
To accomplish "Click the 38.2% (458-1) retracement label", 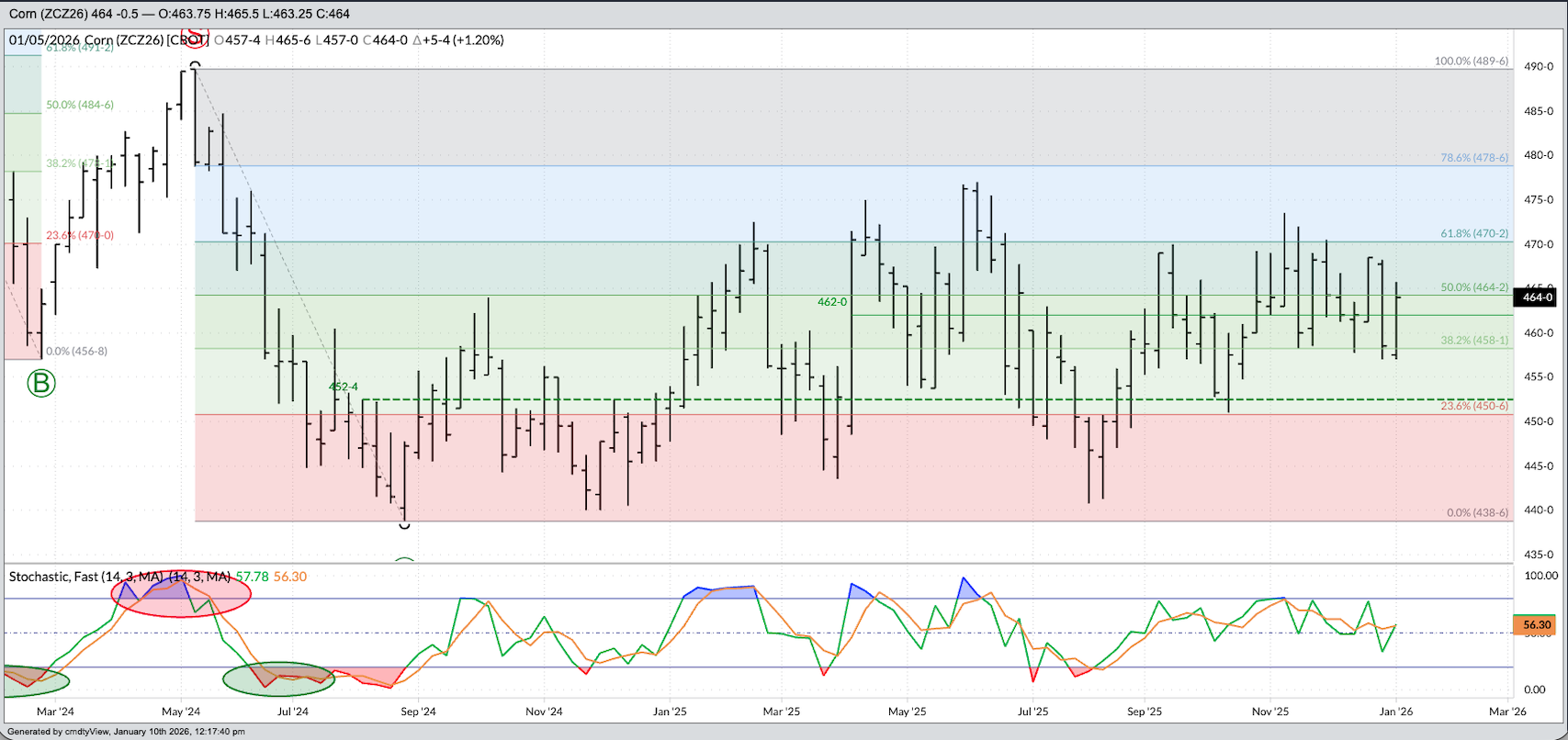I will click(x=1473, y=340).
